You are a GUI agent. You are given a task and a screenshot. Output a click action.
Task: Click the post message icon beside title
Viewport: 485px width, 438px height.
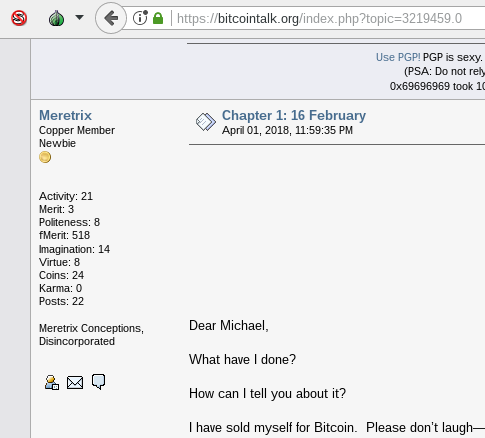205,122
